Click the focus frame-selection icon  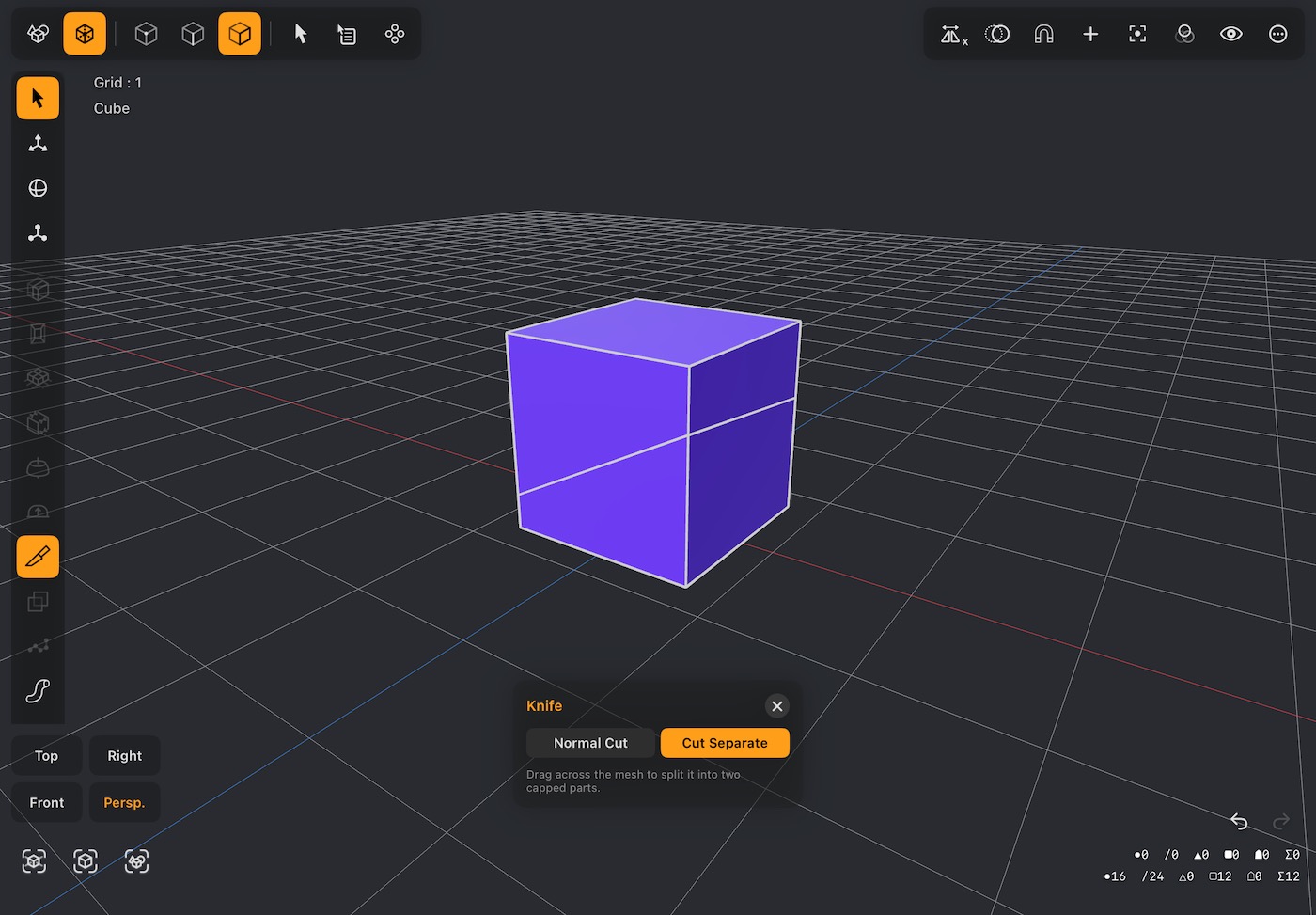[x=1137, y=34]
